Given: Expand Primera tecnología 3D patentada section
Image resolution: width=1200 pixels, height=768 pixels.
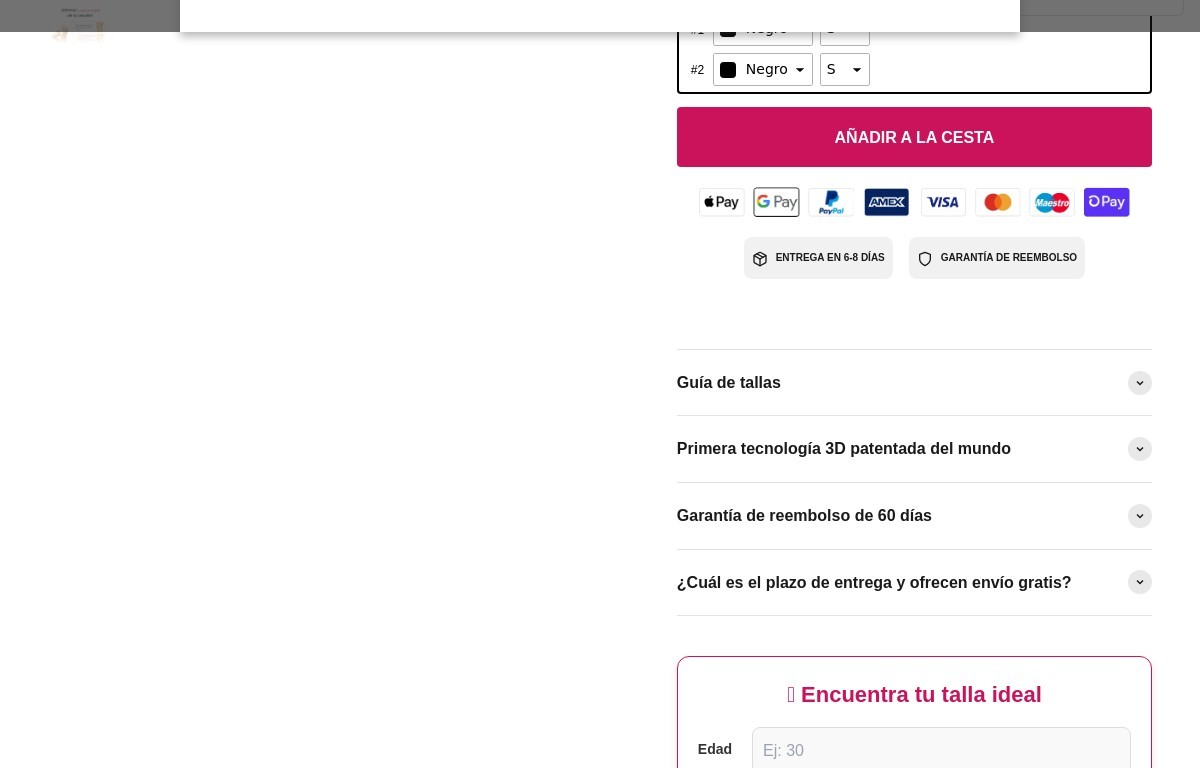Looking at the screenshot, I should tap(913, 449).
